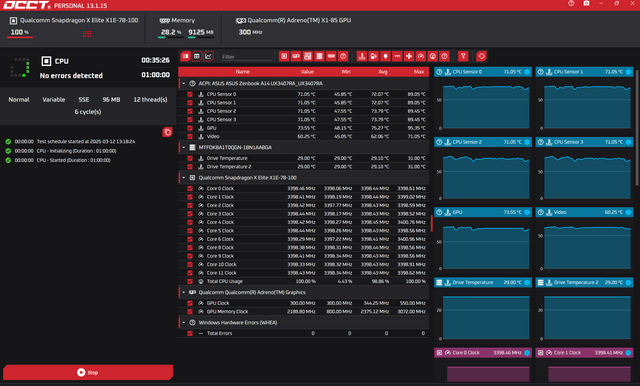640x386 pixels.
Task: Collapse the ACPI ASUS Zenbook A14 group
Action: (x=184, y=84)
